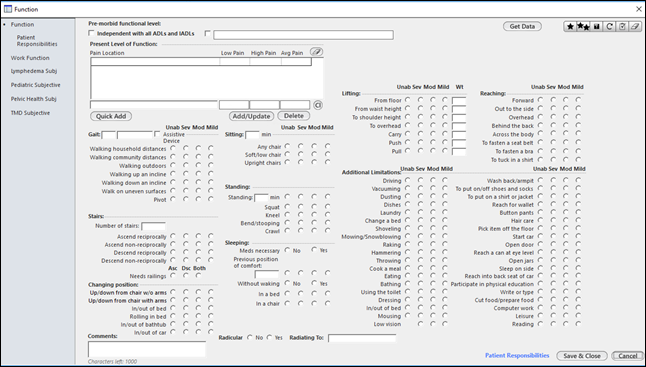This screenshot has width=646, height=367.
Task: Click the Radiating To input field
Action: [x=362, y=338]
